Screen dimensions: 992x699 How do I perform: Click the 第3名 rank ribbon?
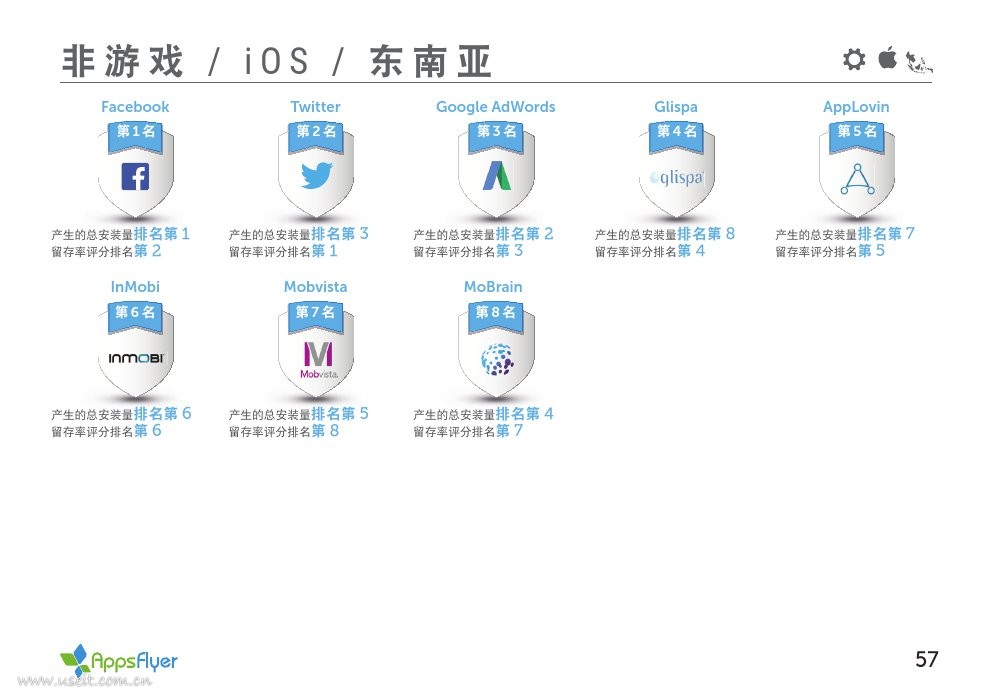[x=497, y=137]
